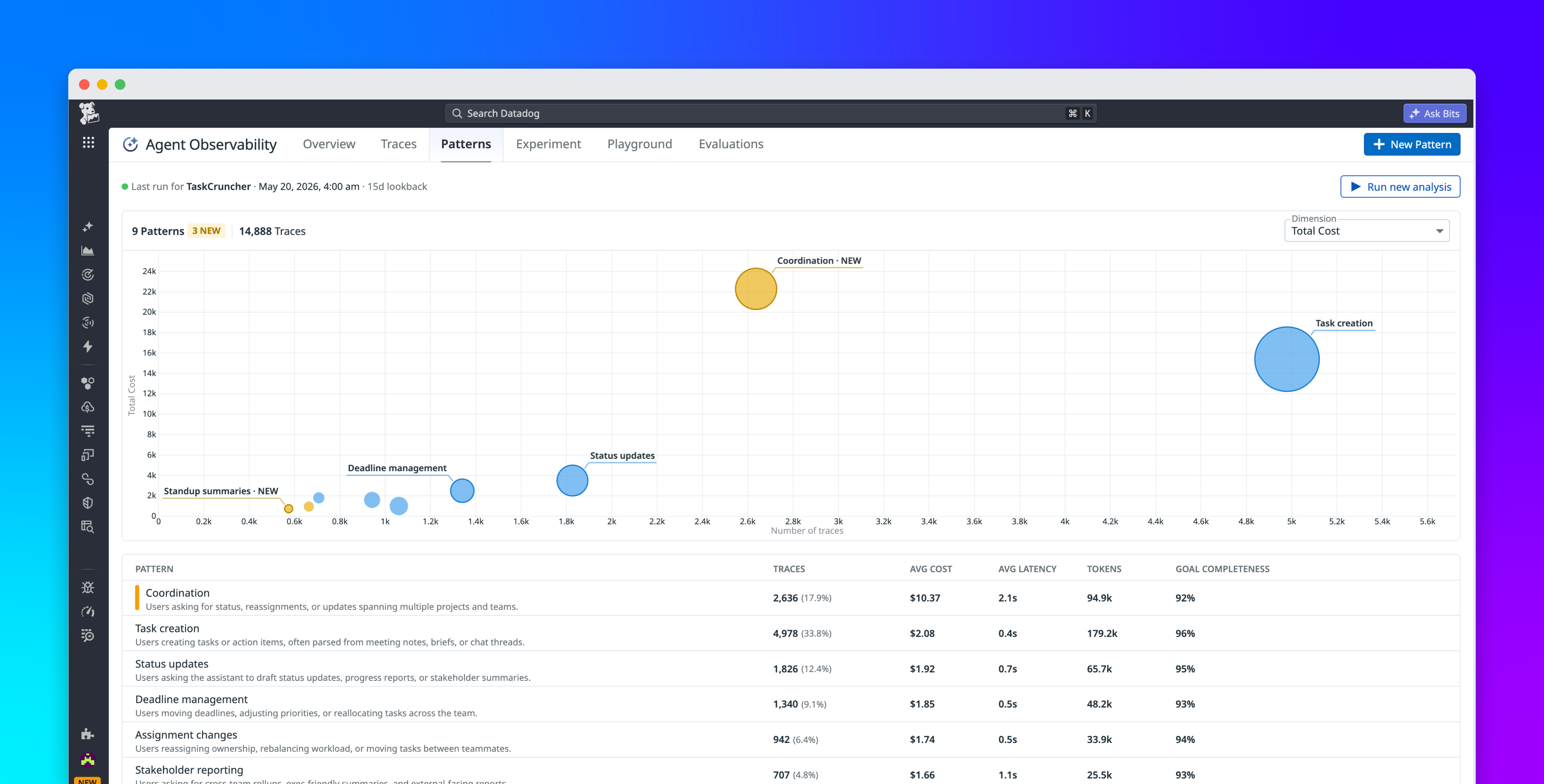This screenshot has height=784, width=1544.
Task: Click the pixel avatar profile icon
Action: (x=88, y=760)
